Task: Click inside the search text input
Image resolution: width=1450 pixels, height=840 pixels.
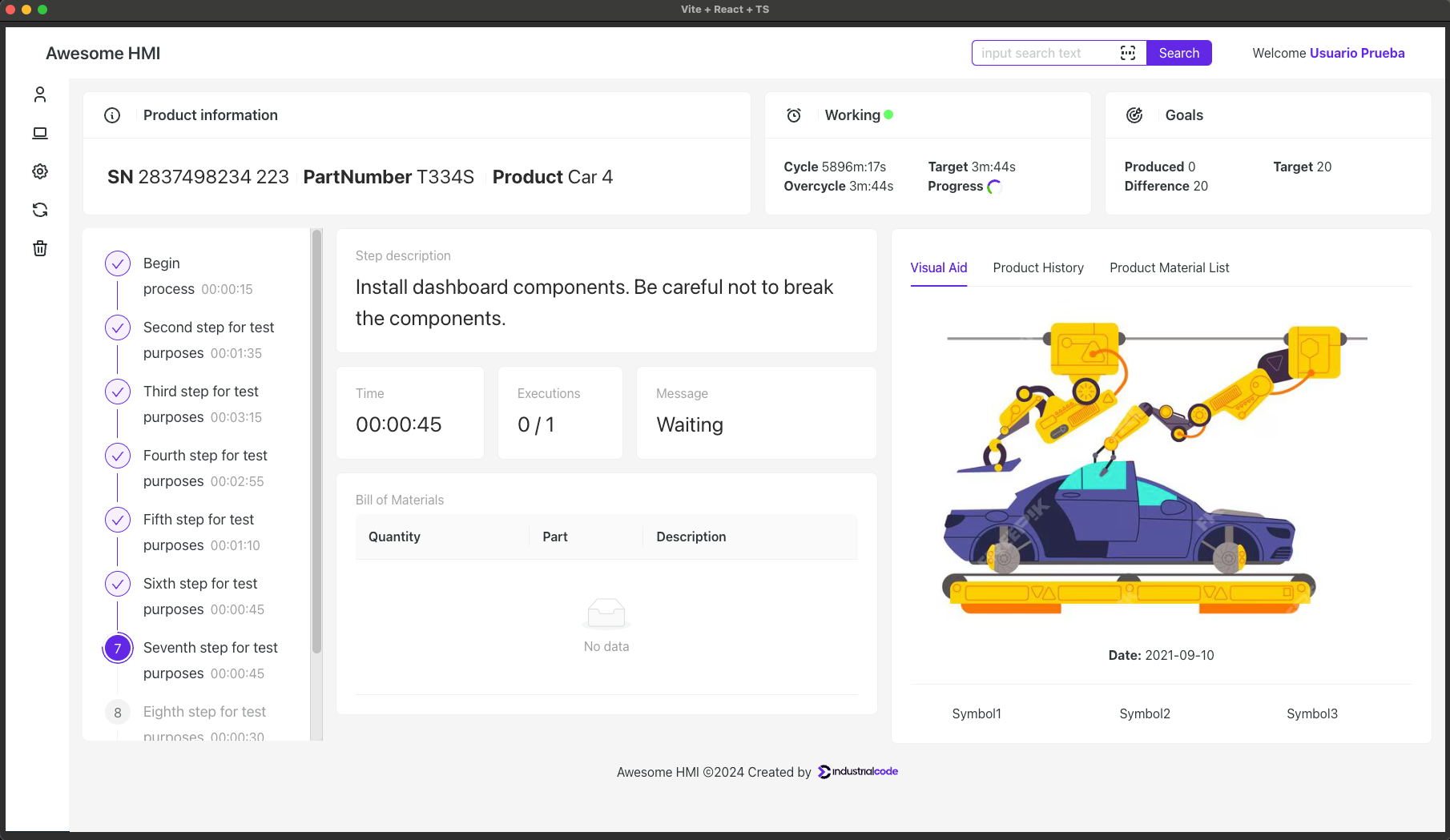Action: [1041, 52]
